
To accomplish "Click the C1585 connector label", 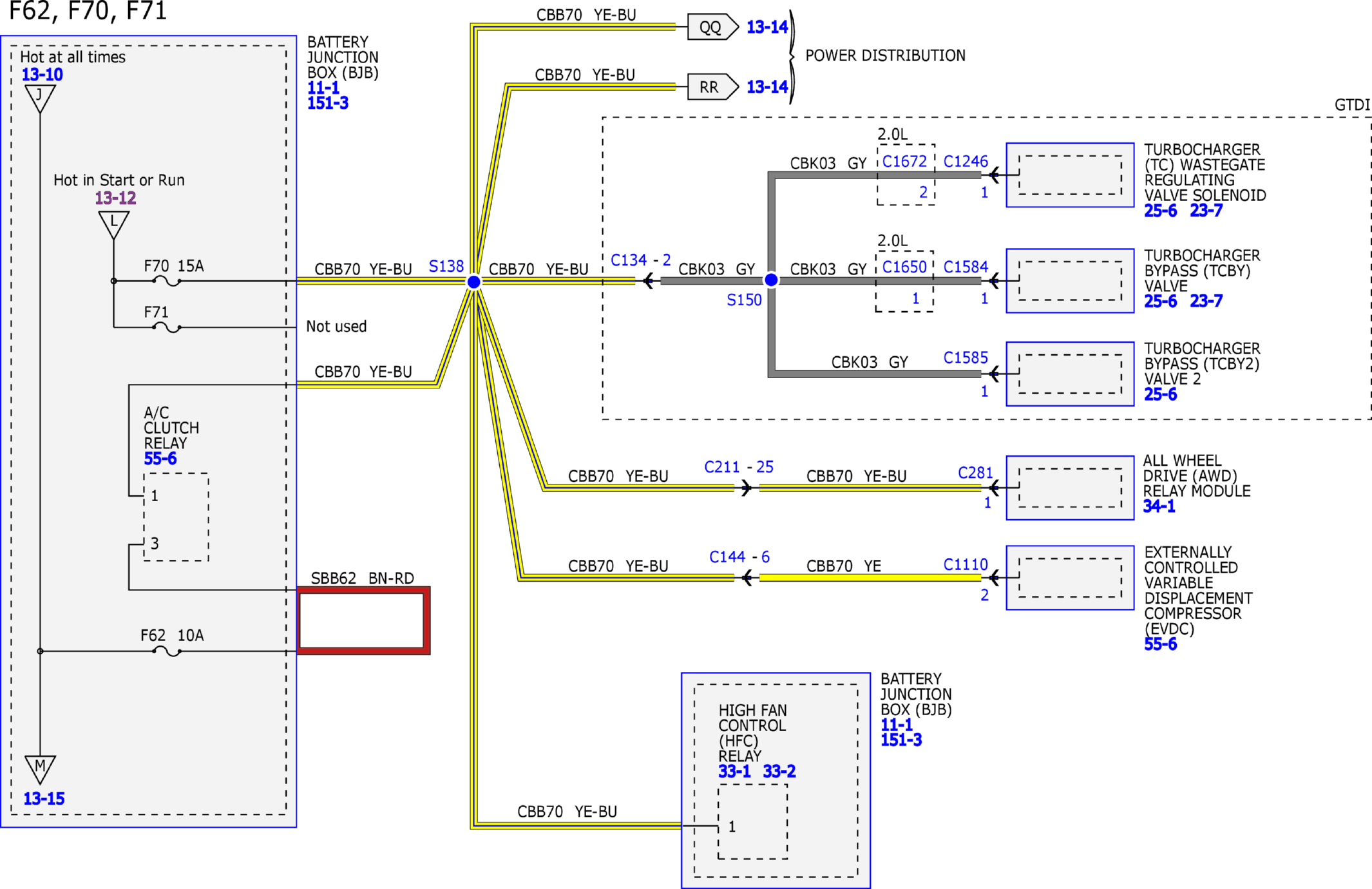I will [x=966, y=358].
